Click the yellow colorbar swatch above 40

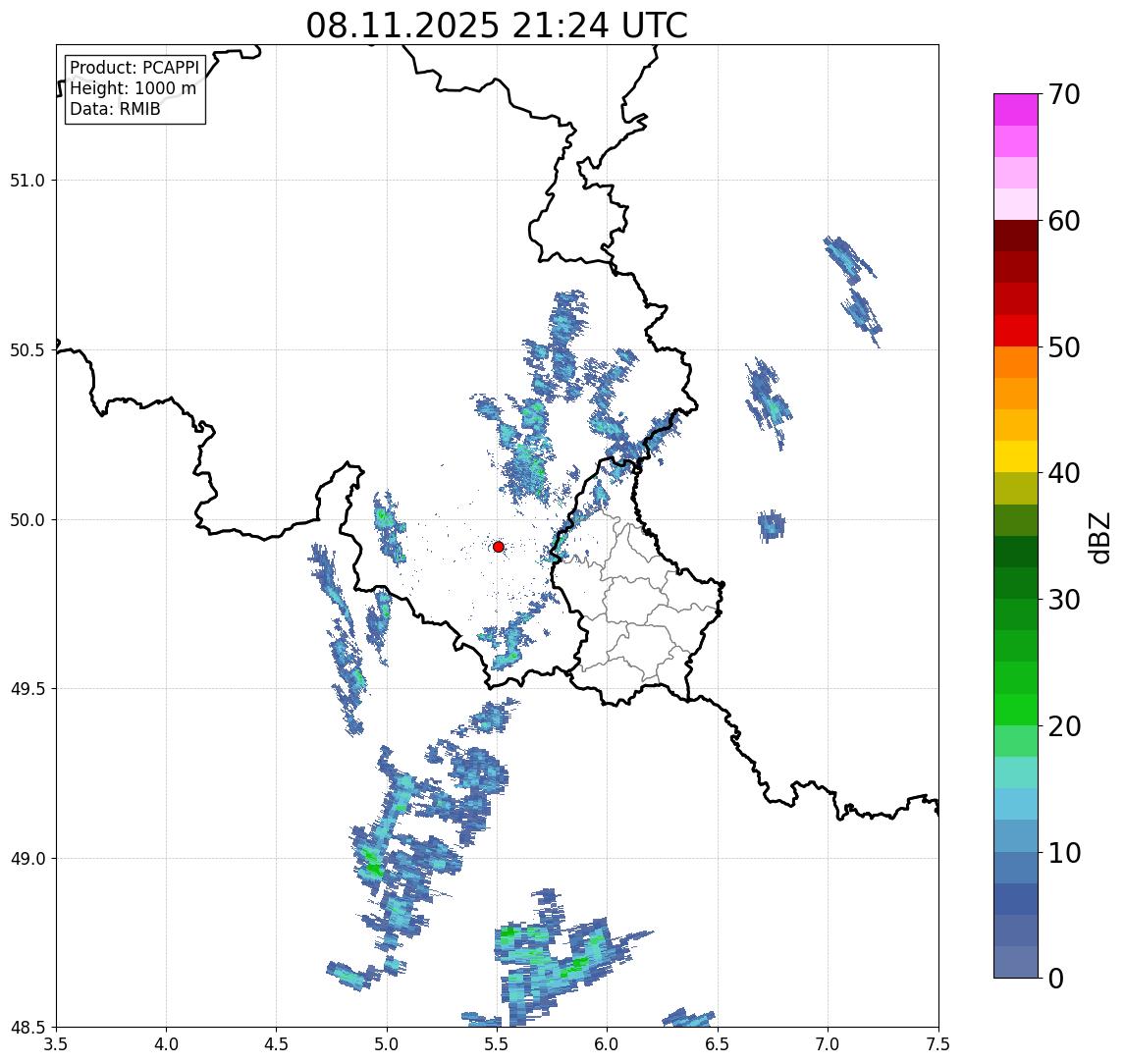(1016, 456)
